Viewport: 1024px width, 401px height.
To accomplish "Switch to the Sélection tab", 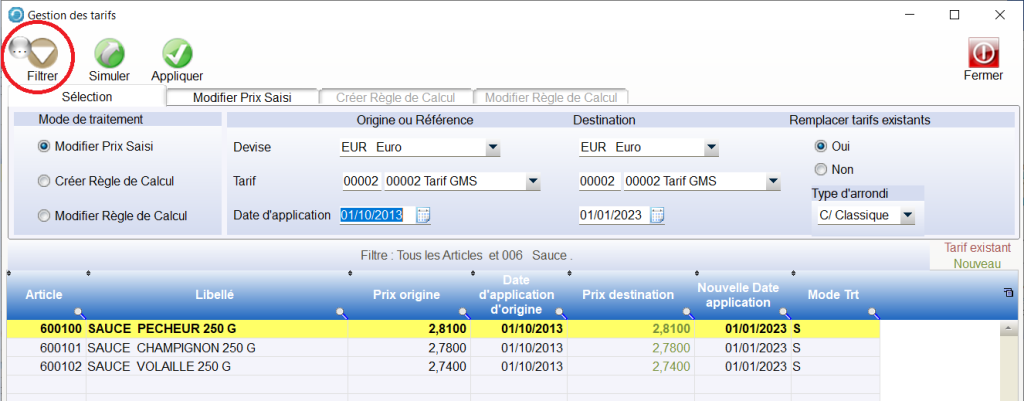I will pyautogui.click(x=87, y=96).
